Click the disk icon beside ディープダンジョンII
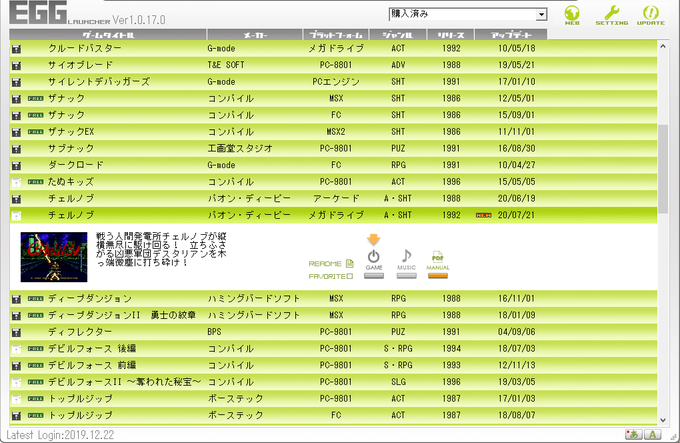The width and height of the screenshot is (680, 443). click(16, 316)
